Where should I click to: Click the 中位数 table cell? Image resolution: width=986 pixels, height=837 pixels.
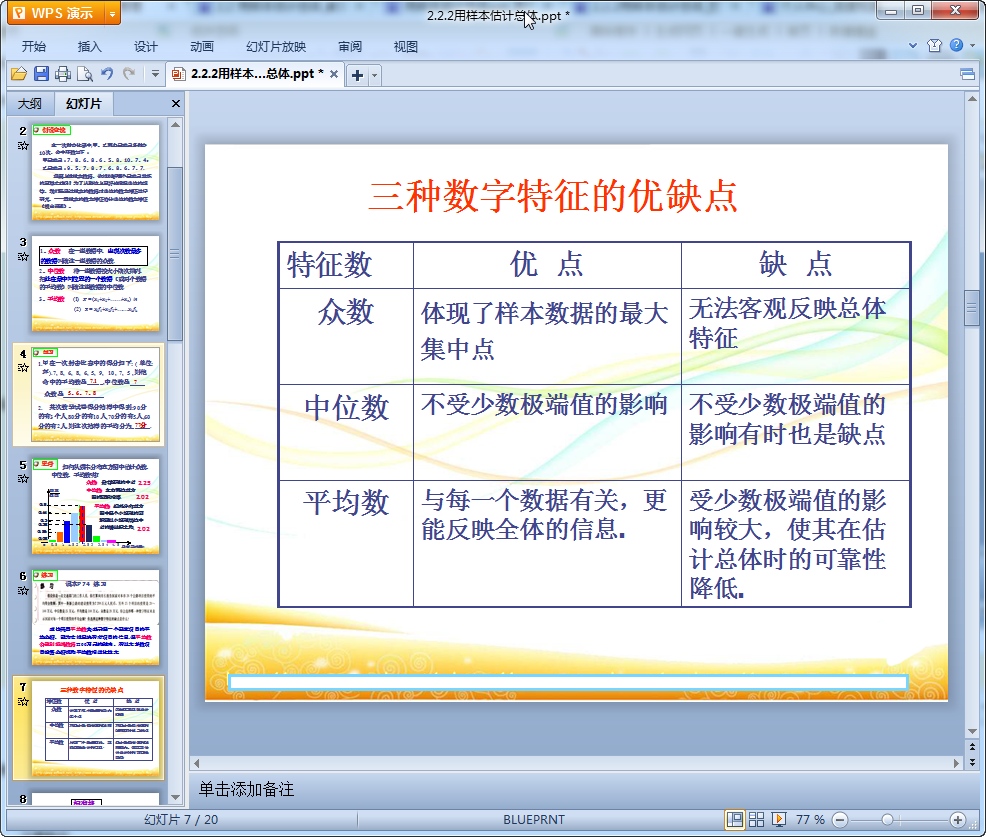coord(346,433)
